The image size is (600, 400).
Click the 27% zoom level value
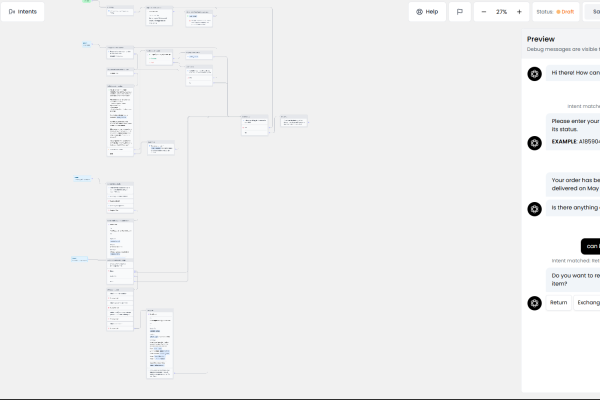coord(501,12)
